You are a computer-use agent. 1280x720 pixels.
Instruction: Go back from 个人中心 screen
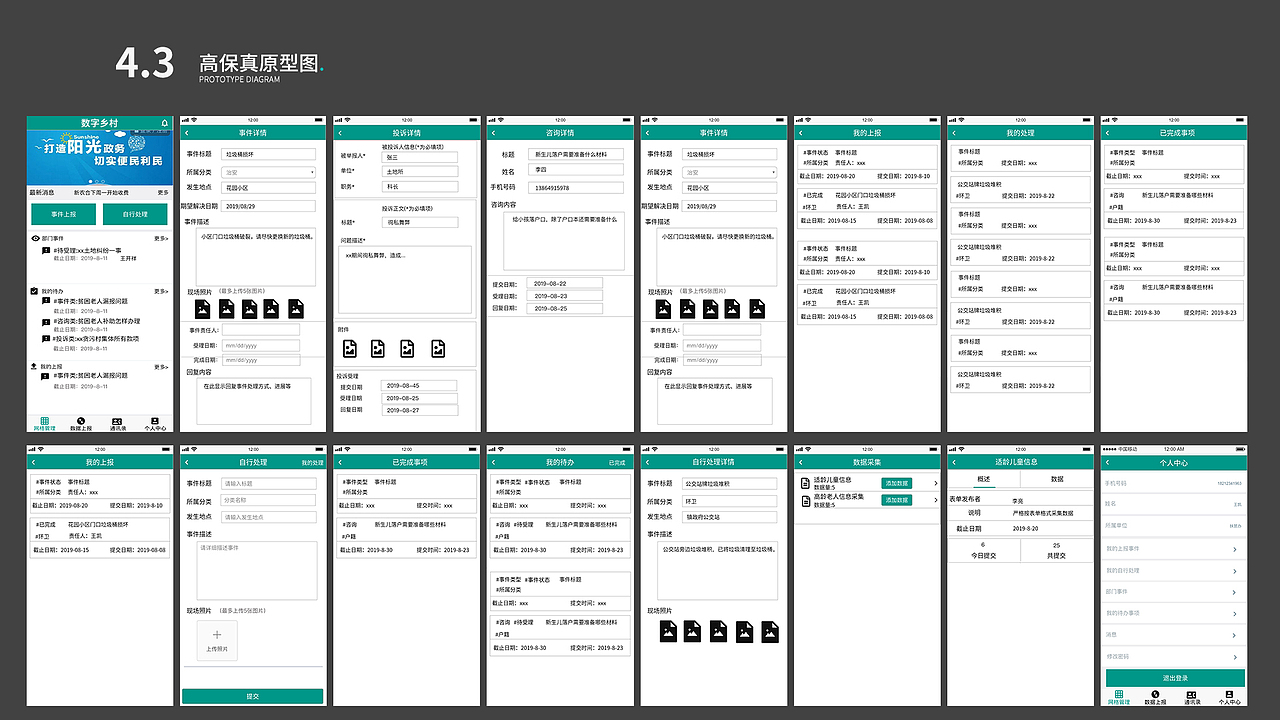[1107, 463]
